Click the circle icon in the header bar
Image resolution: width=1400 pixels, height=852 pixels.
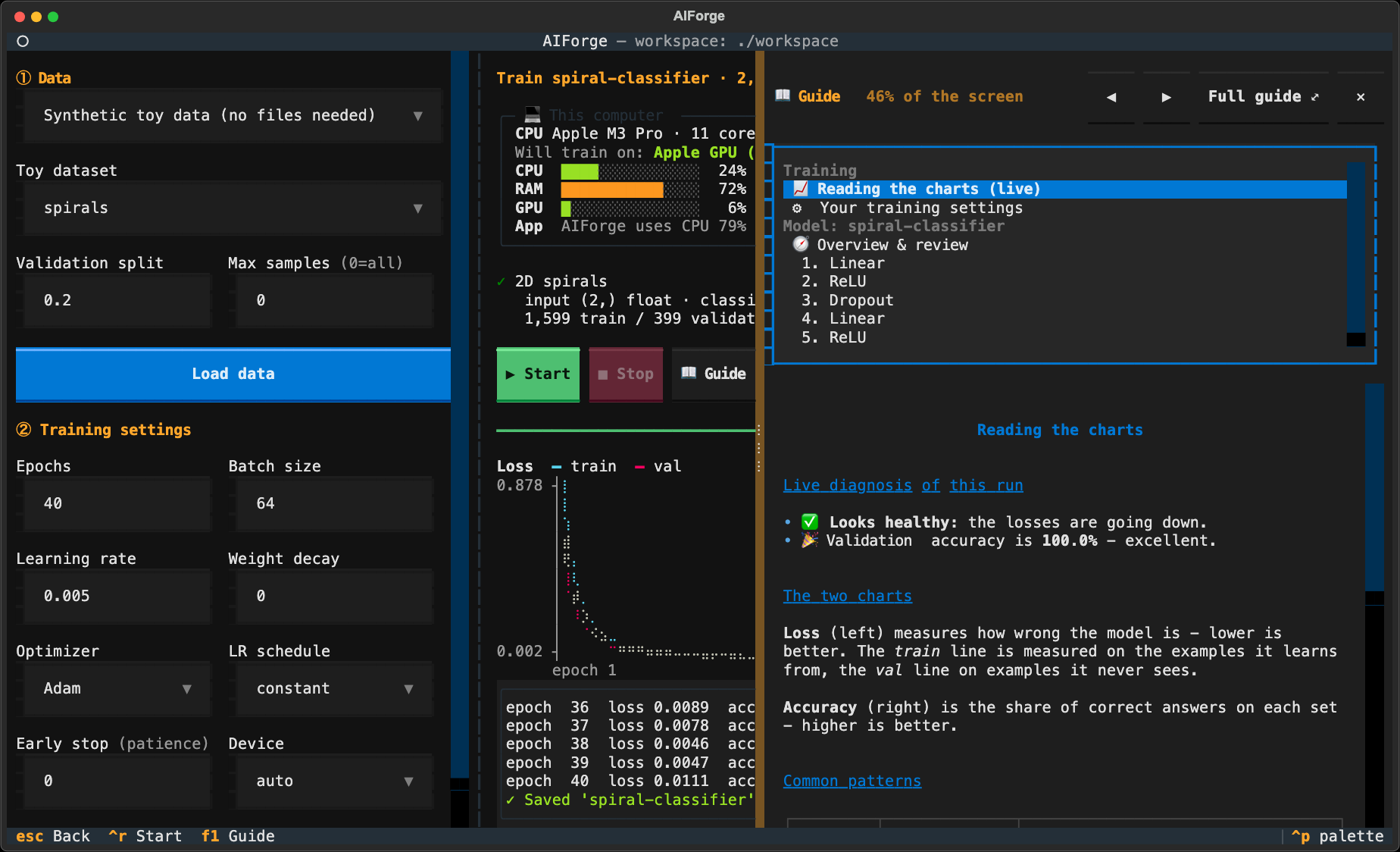tap(23, 41)
